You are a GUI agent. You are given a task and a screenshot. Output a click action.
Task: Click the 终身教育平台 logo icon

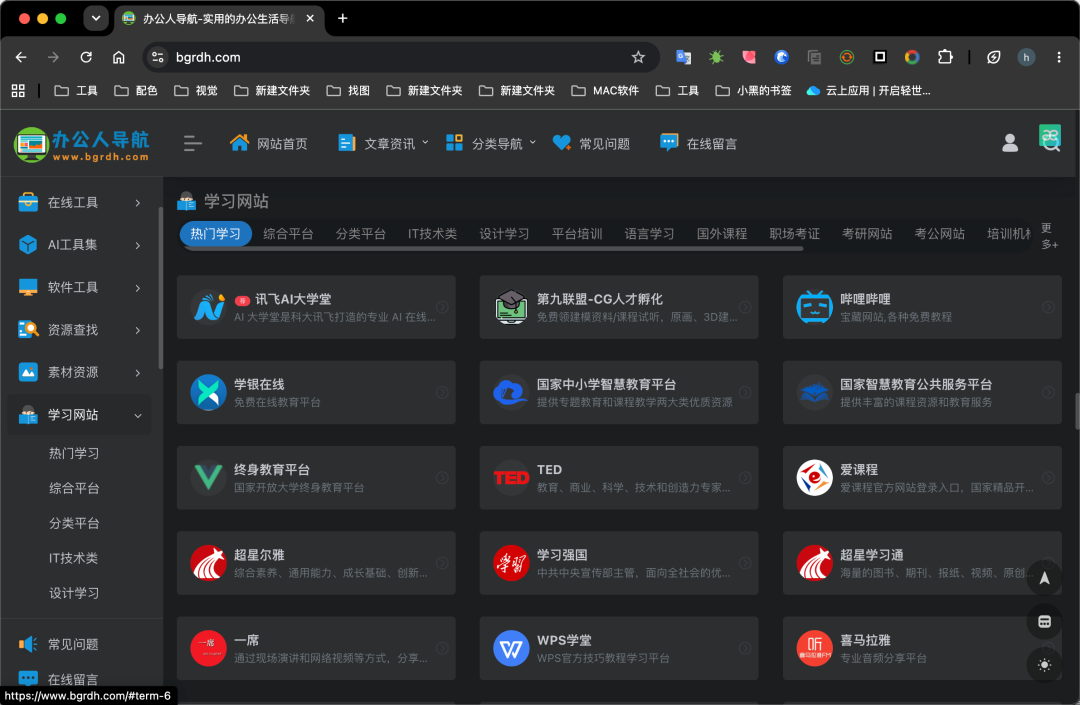tap(208, 478)
